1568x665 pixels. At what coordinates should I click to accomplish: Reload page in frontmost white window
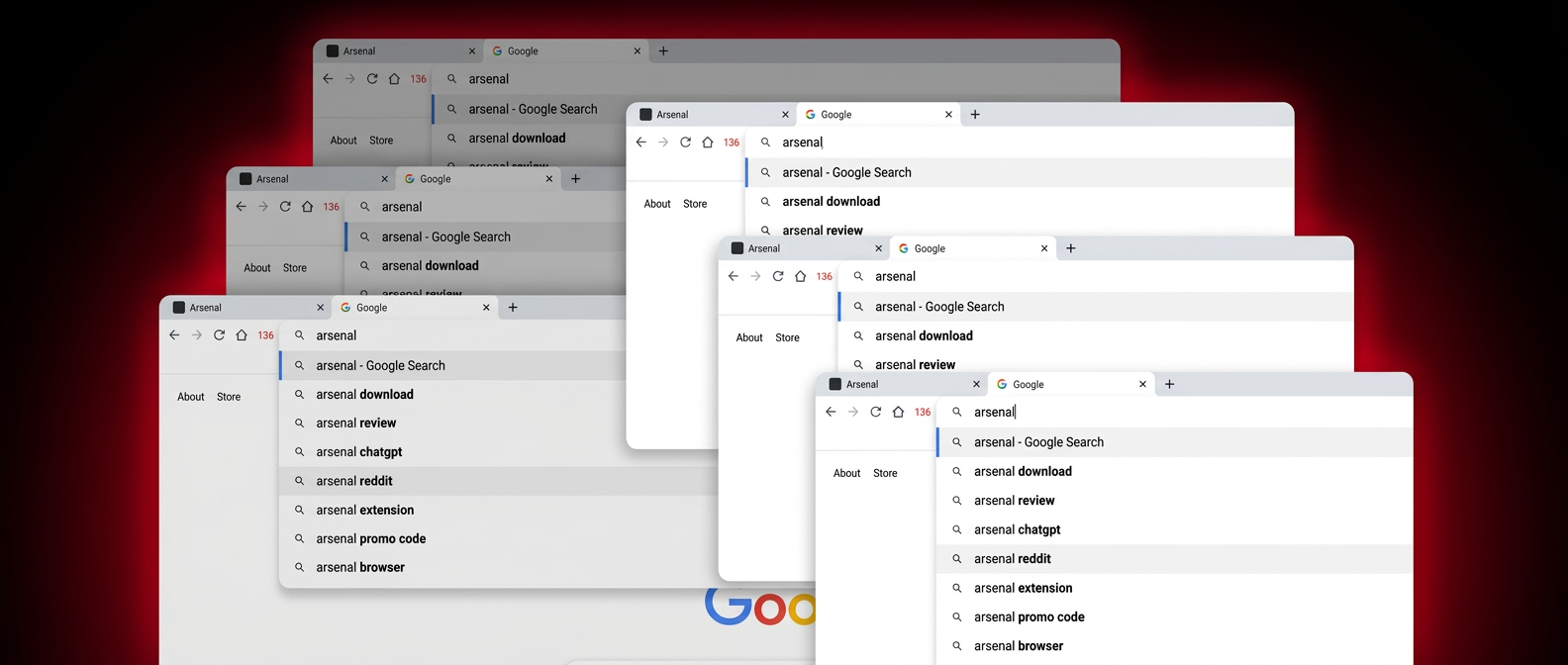(876, 412)
